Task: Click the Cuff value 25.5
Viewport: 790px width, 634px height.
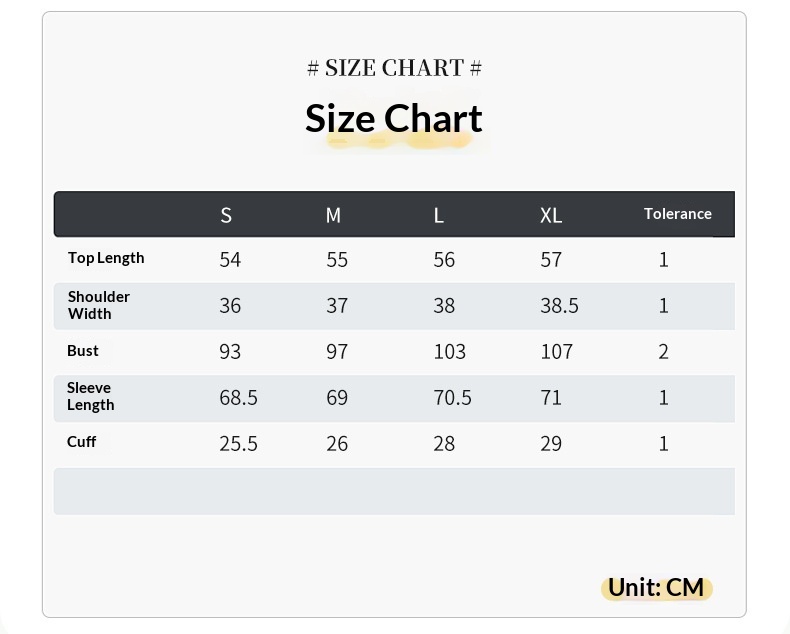Action: coord(238,444)
